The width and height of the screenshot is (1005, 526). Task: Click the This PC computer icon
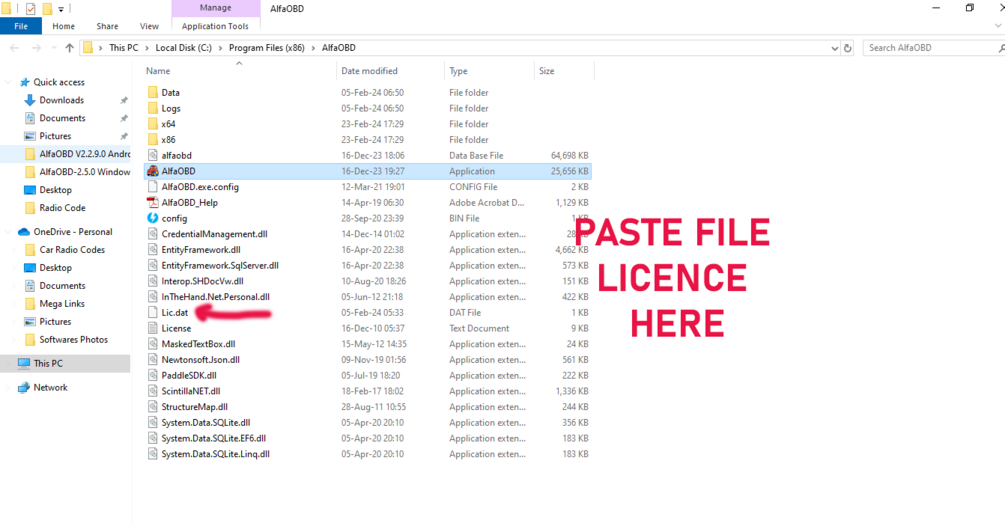pyautogui.click(x=24, y=363)
